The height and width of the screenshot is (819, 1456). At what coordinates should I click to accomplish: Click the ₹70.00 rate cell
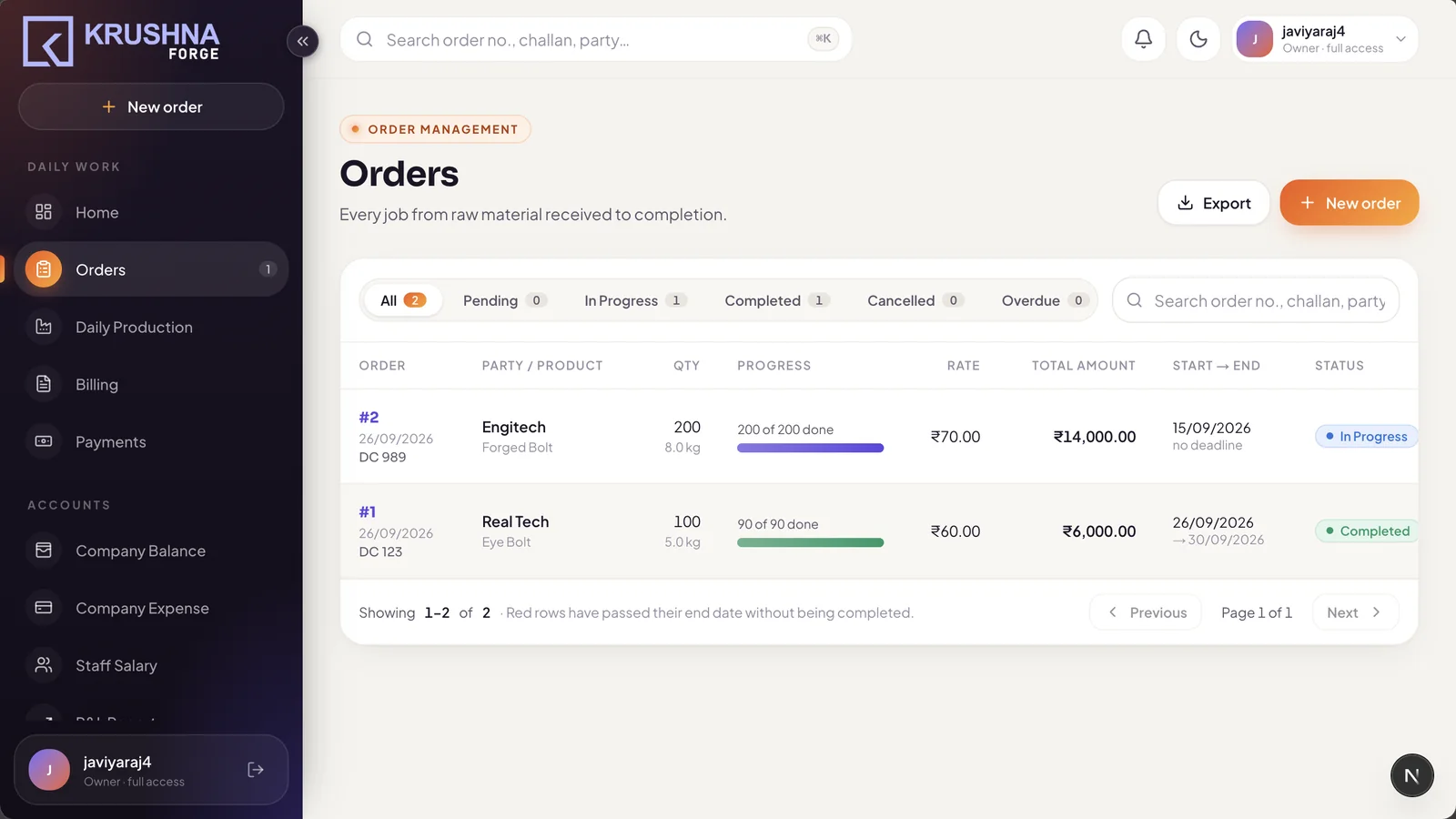coord(955,437)
